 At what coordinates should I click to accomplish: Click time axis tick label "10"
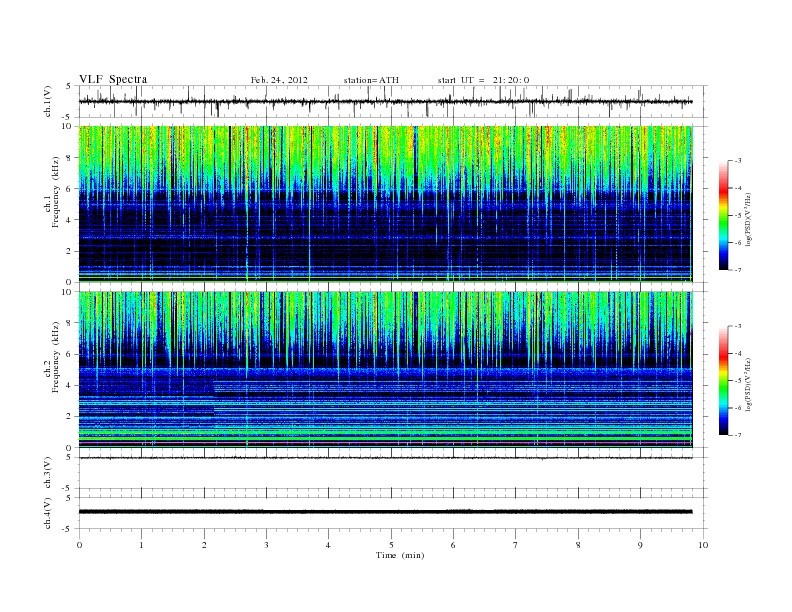click(703, 545)
